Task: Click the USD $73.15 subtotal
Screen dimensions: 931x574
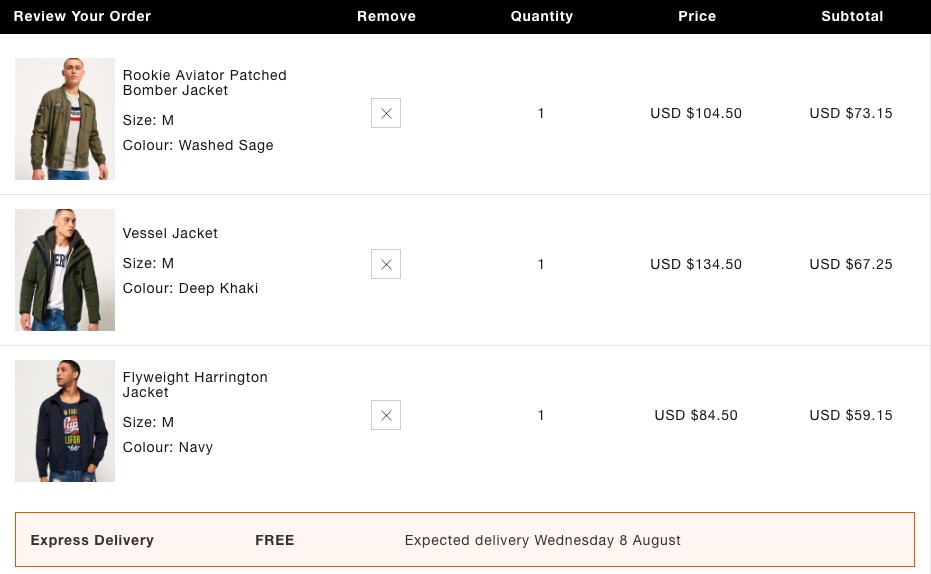Action: click(x=851, y=113)
